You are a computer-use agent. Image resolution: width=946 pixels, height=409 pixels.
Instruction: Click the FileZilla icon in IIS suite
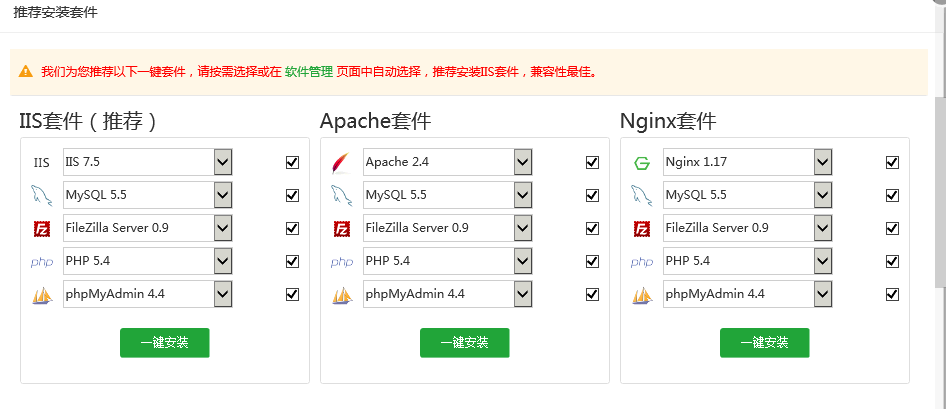tap(42, 229)
